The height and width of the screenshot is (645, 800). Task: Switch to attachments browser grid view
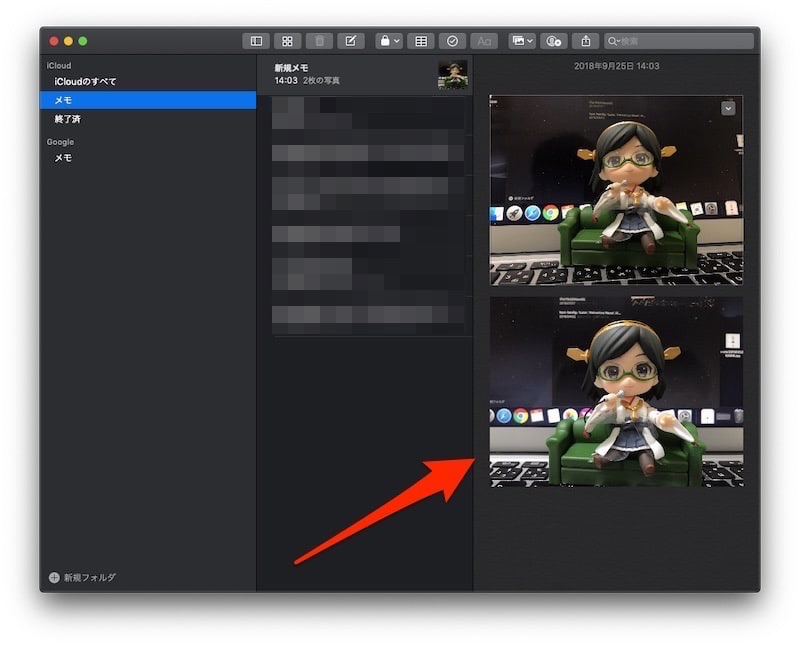click(287, 41)
